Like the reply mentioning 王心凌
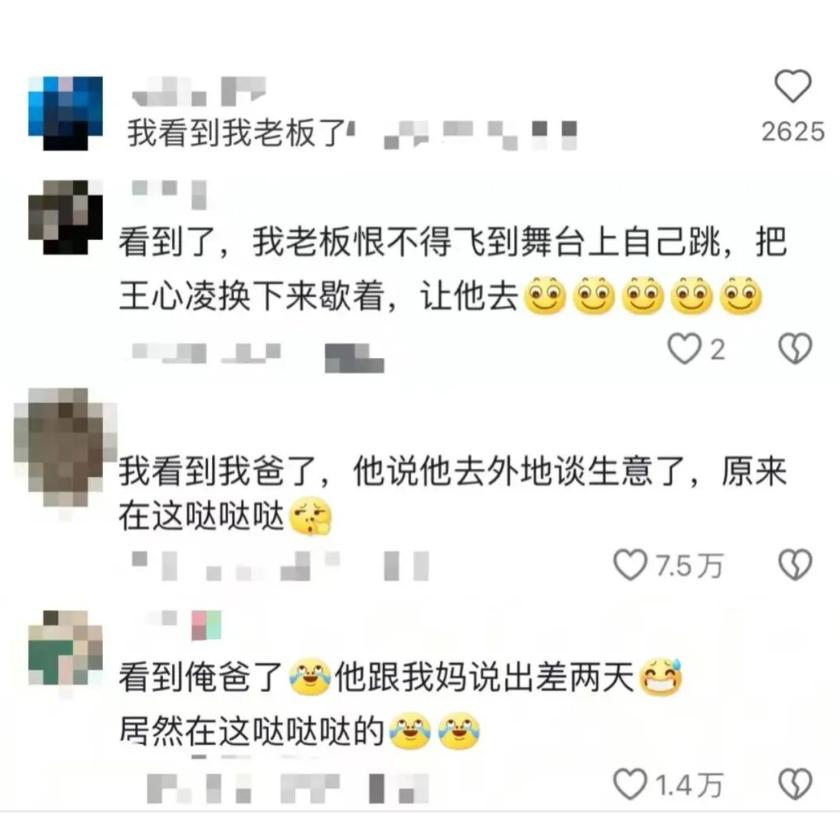Viewport: 840px width, 813px height. tap(684, 349)
